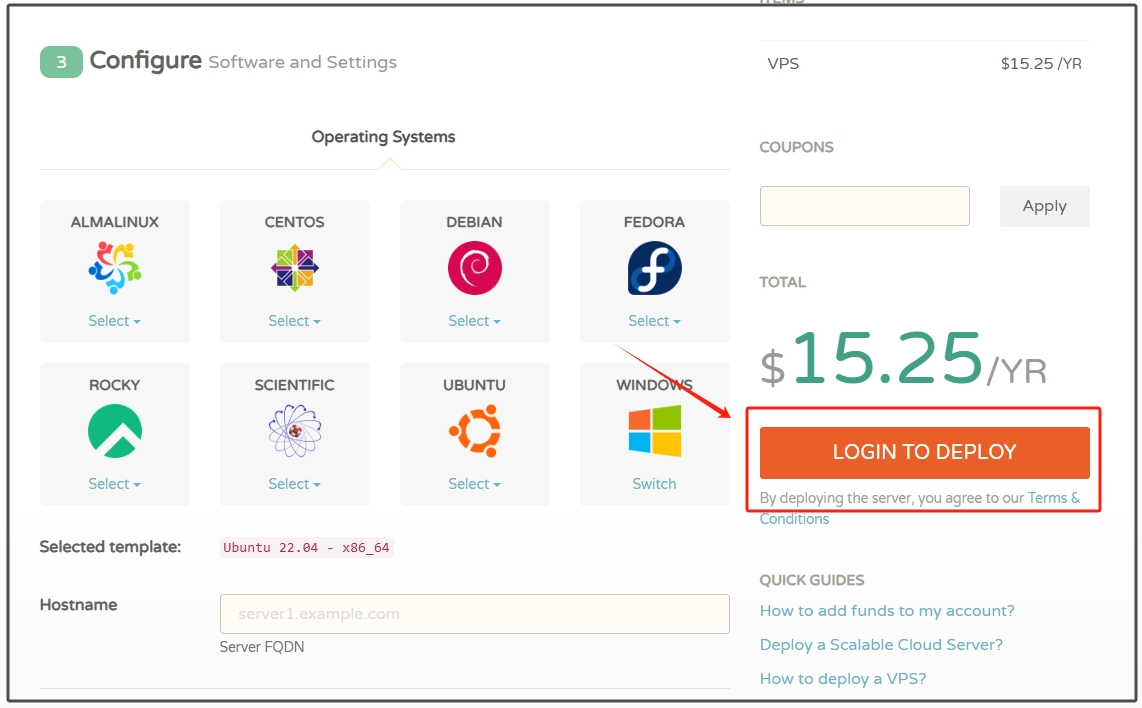Click the LOGIN TO DEPLOY button
Image resolution: width=1142 pixels, height=708 pixels.
pyautogui.click(x=924, y=452)
